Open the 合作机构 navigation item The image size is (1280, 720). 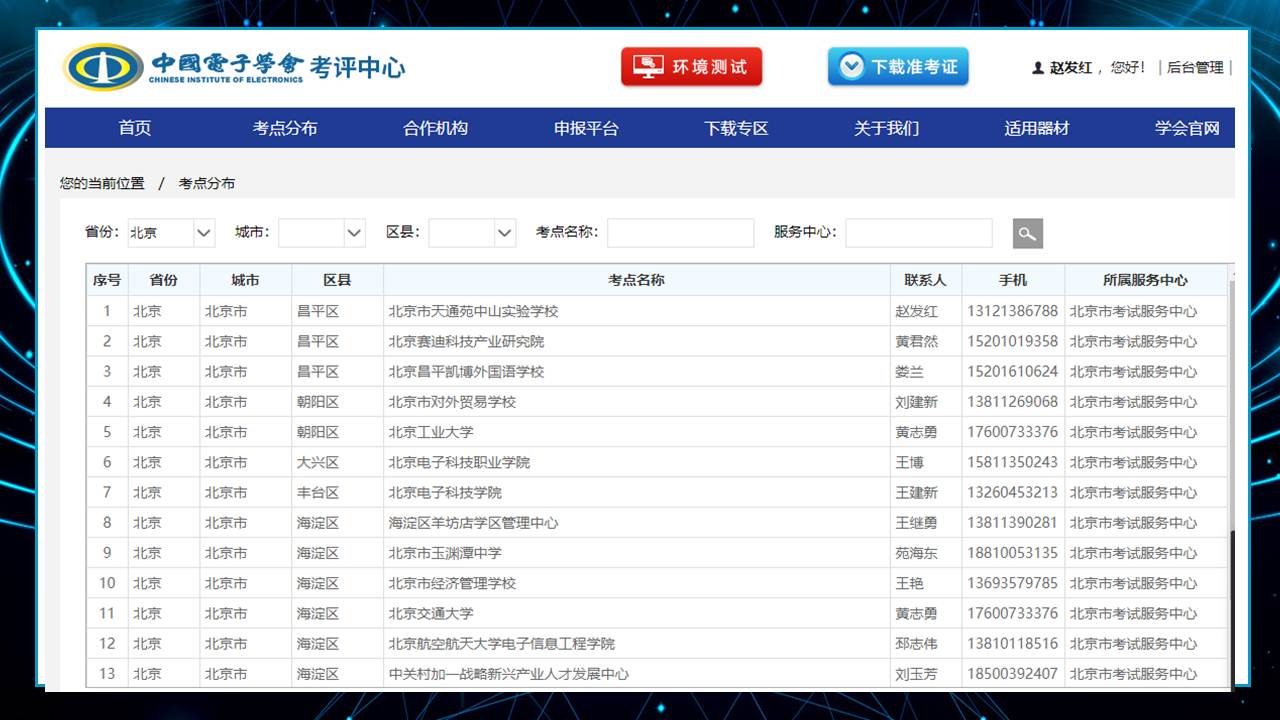[436, 128]
